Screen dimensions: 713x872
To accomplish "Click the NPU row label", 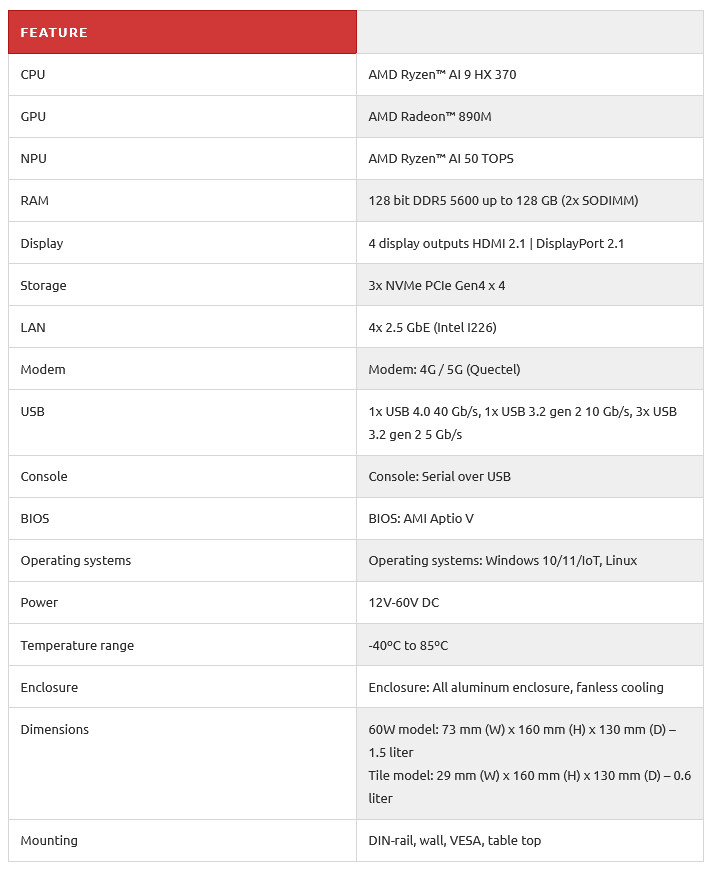I will pos(33,159).
